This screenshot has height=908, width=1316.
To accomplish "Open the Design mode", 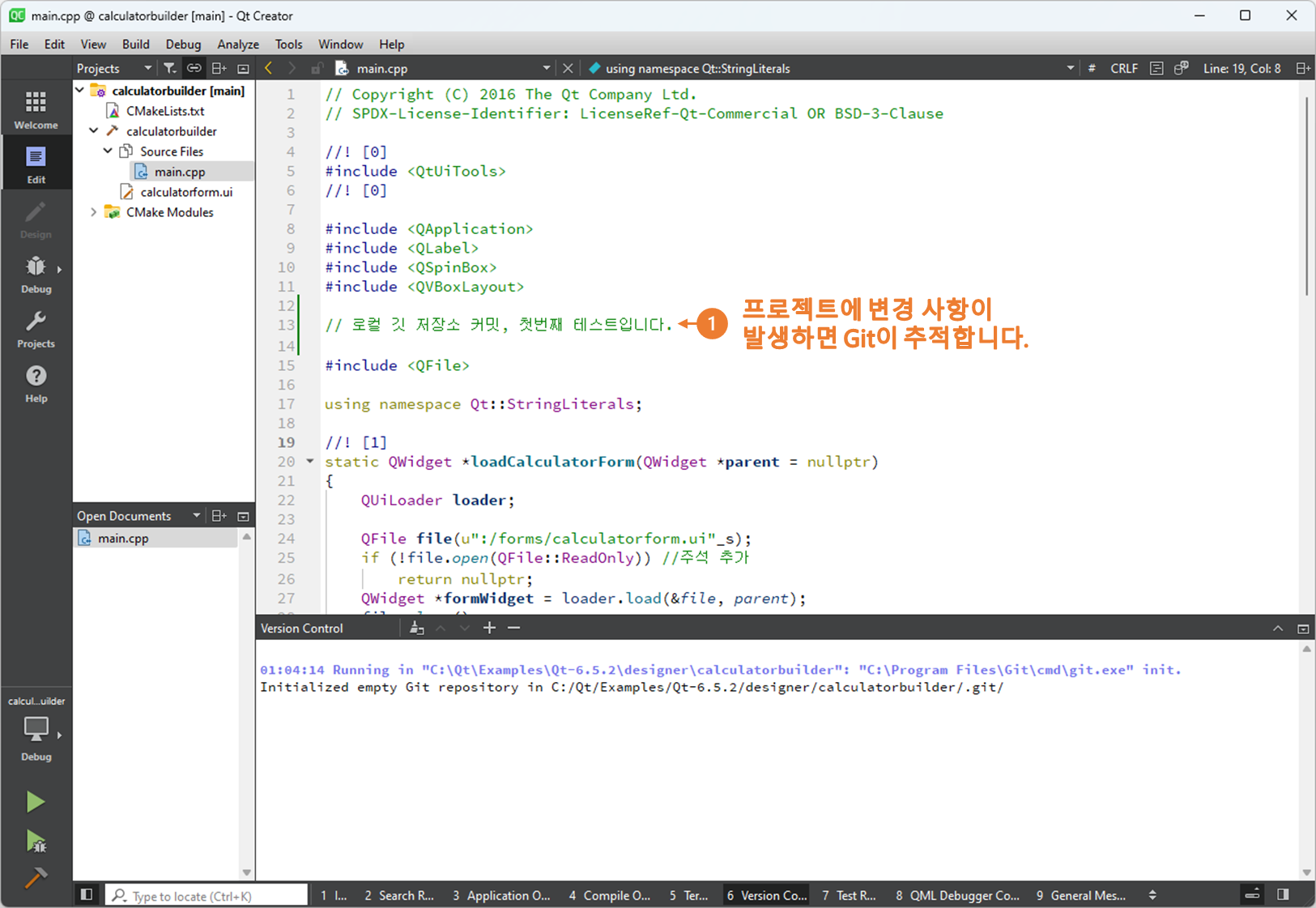I will tap(36, 219).
